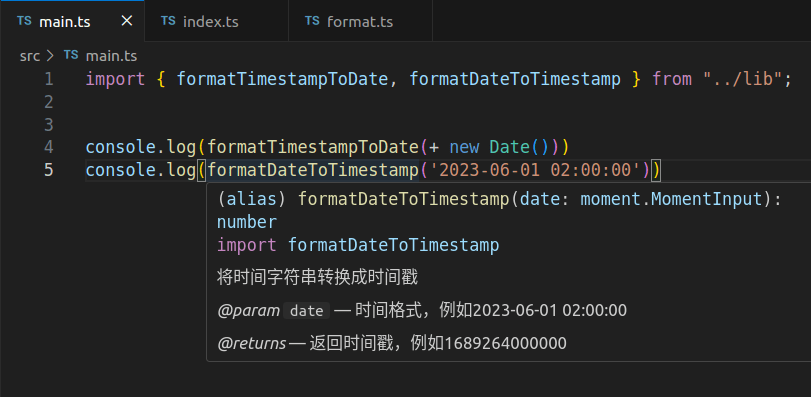The height and width of the screenshot is (397, 811).
Task: Open the src breadcrumb folder
Action: (29, 56)
